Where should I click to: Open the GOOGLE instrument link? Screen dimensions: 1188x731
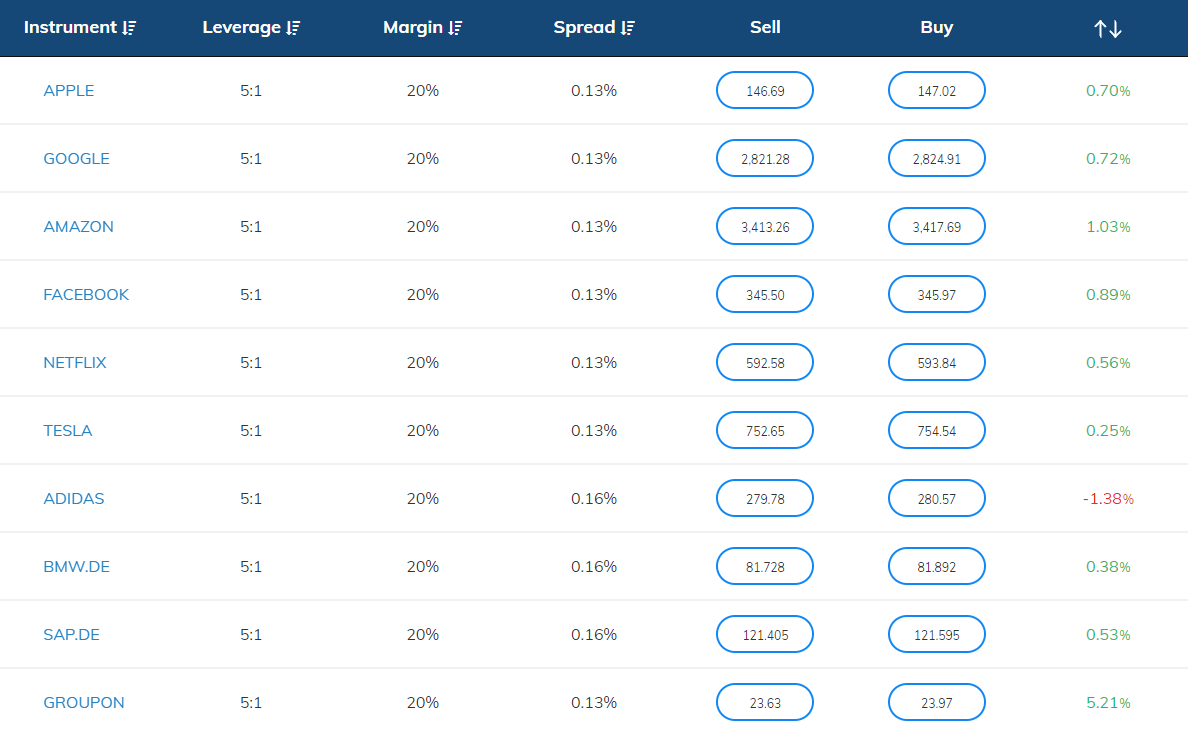(x=77, y=159)
